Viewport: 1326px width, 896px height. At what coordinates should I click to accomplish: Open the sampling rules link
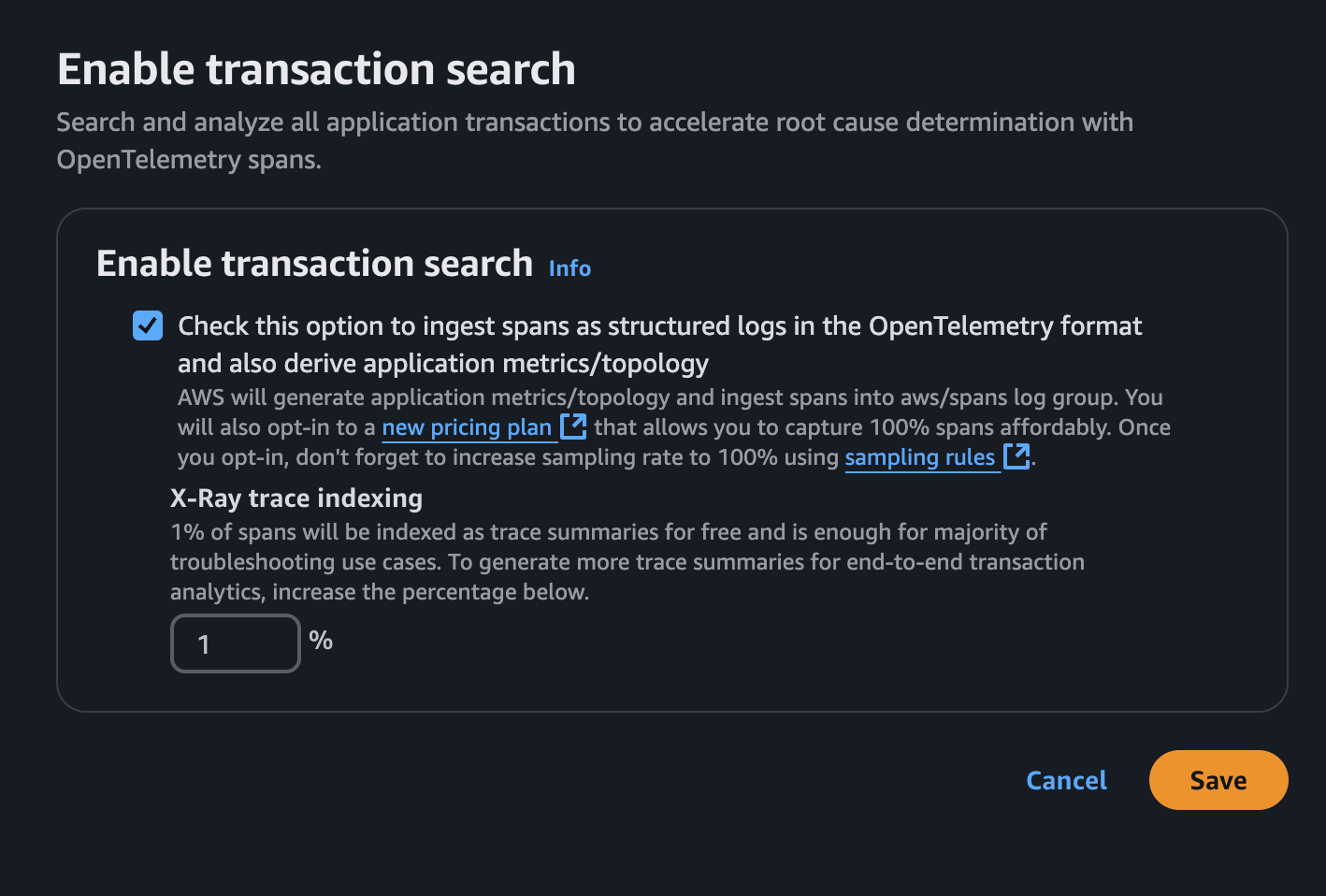pyautogui.click(x=922, y=456)
